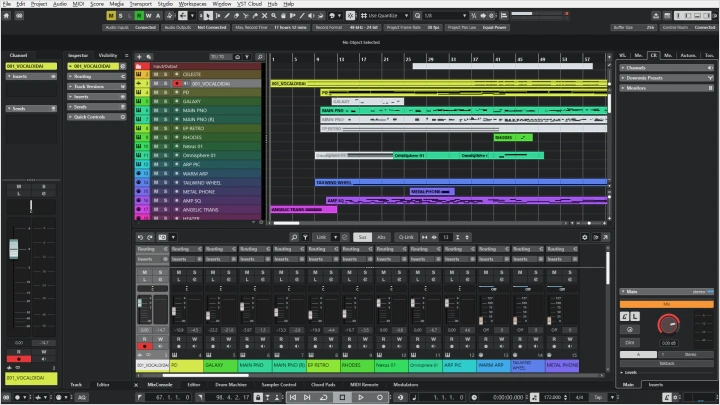Open the 1/8 quantize preset dropdown
The height and width of the screenshot is (405, 720).
click(445, 16)
